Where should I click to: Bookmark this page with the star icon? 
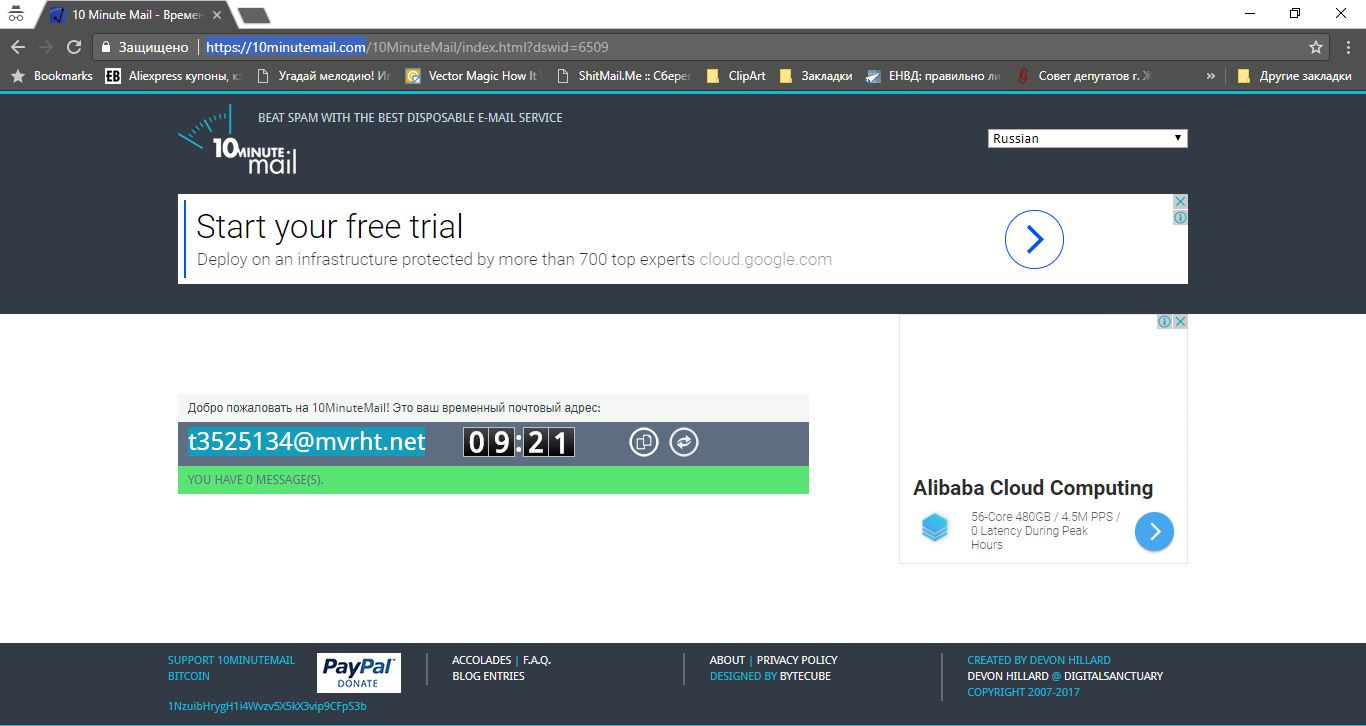tap(1316, 47)
